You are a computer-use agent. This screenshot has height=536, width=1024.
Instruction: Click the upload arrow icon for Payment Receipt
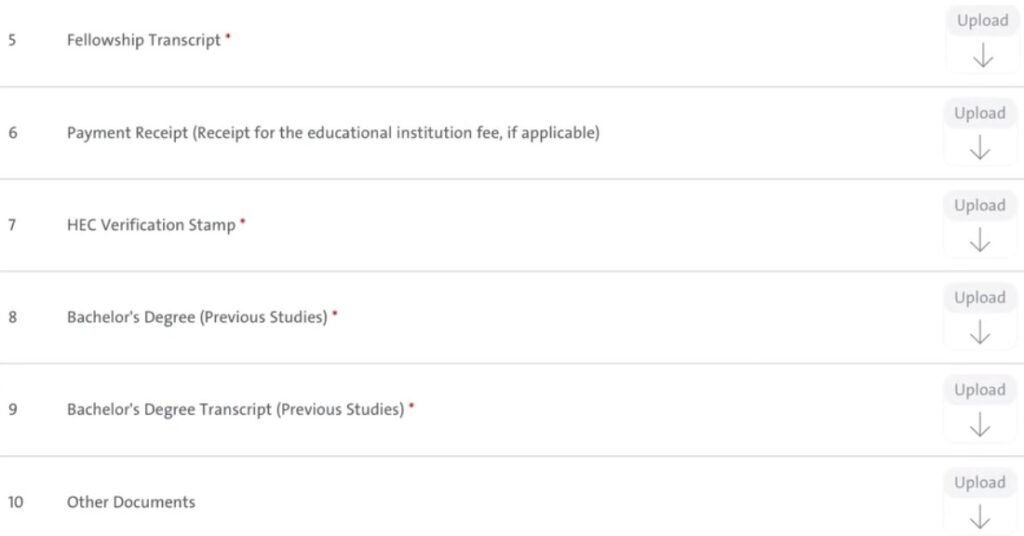point(980,149)
